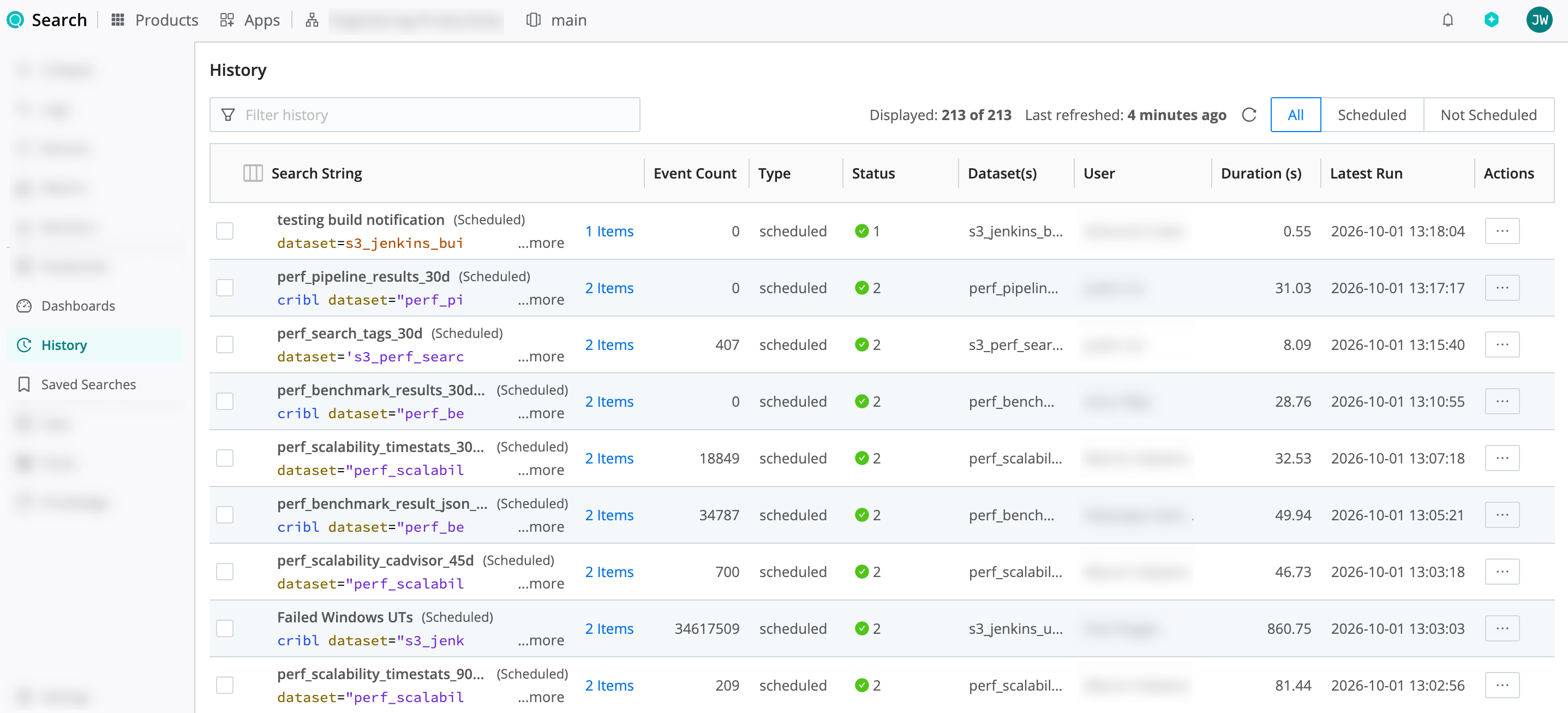Click the notifications bell icon
The image size is (1568, 713).
1447,20
